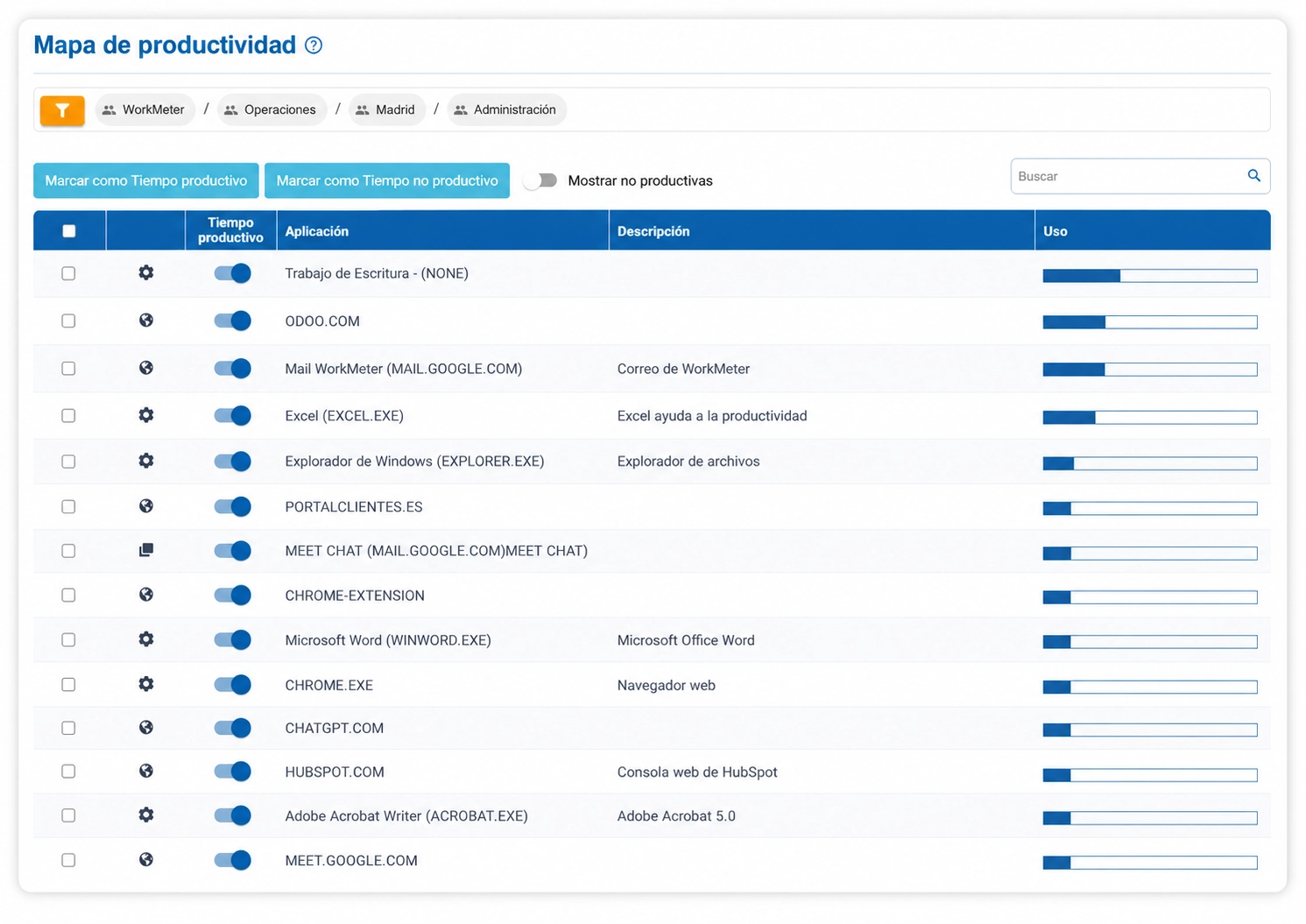Check the Mail WorkMeter row checkbox
The image size is (1306, 924).
click(x=68, y=369)
